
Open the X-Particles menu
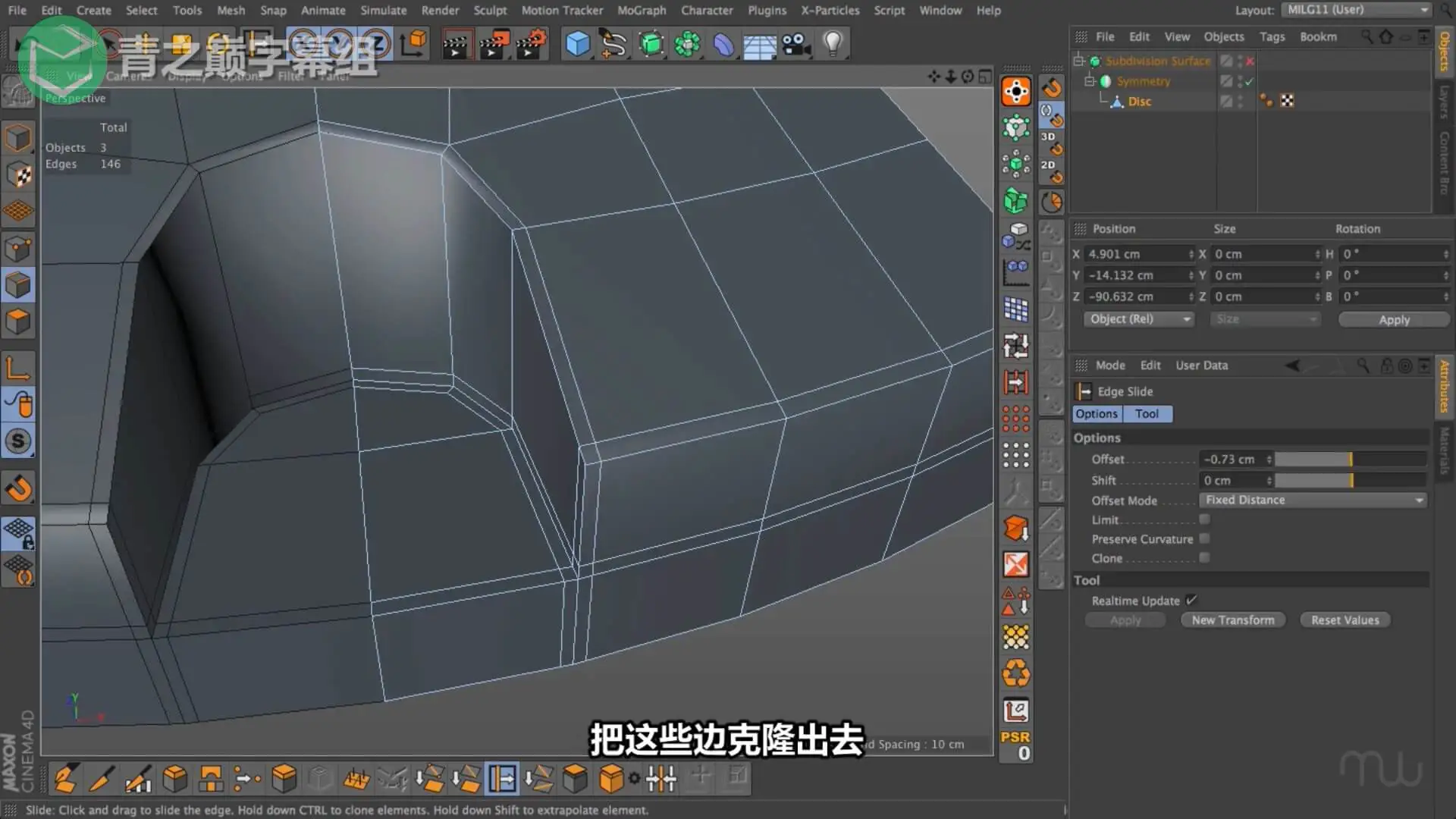pyautogui.click(x=830, y=10)
